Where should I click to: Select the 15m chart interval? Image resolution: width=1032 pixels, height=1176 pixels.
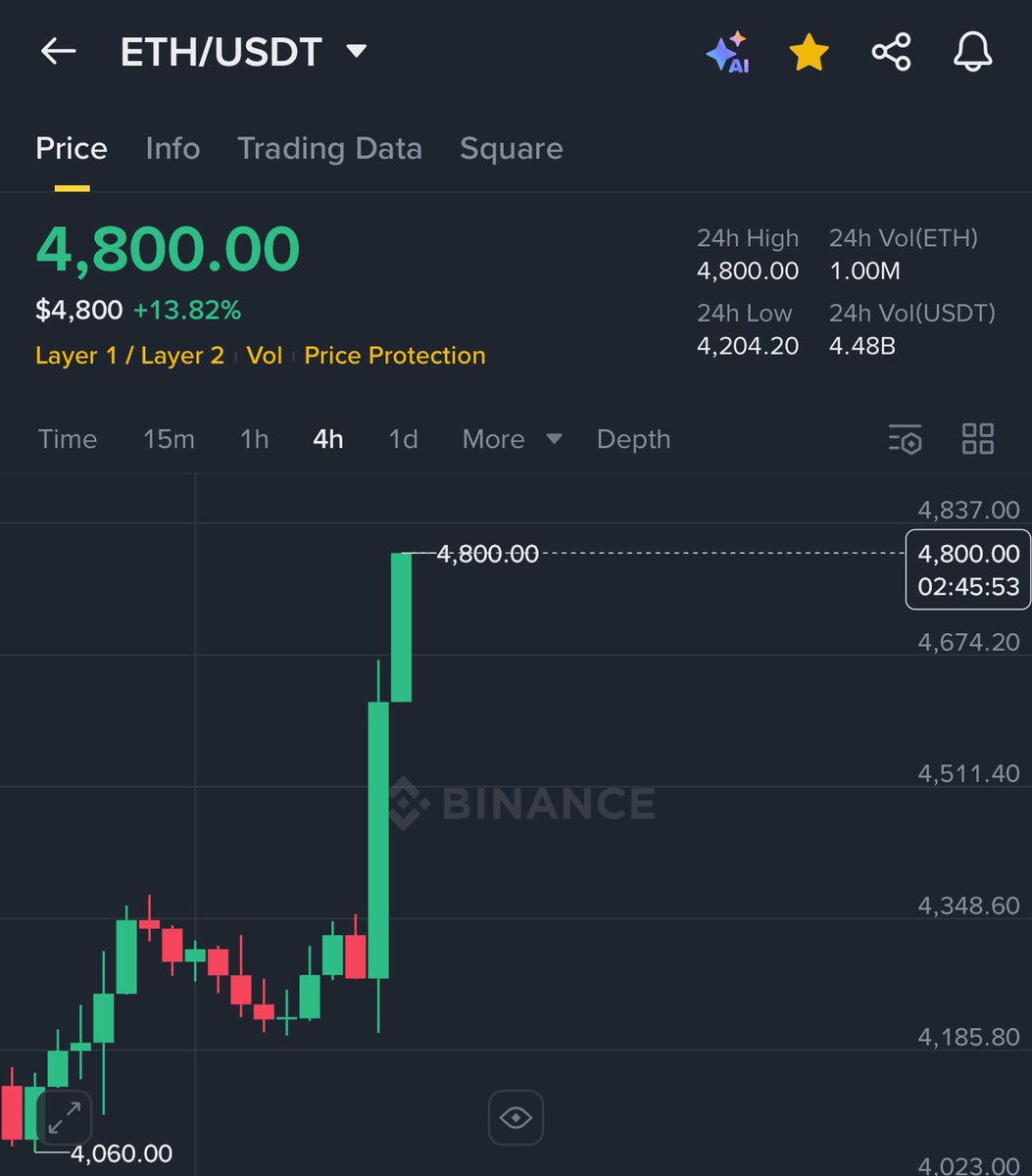click(x=169, y=439)
